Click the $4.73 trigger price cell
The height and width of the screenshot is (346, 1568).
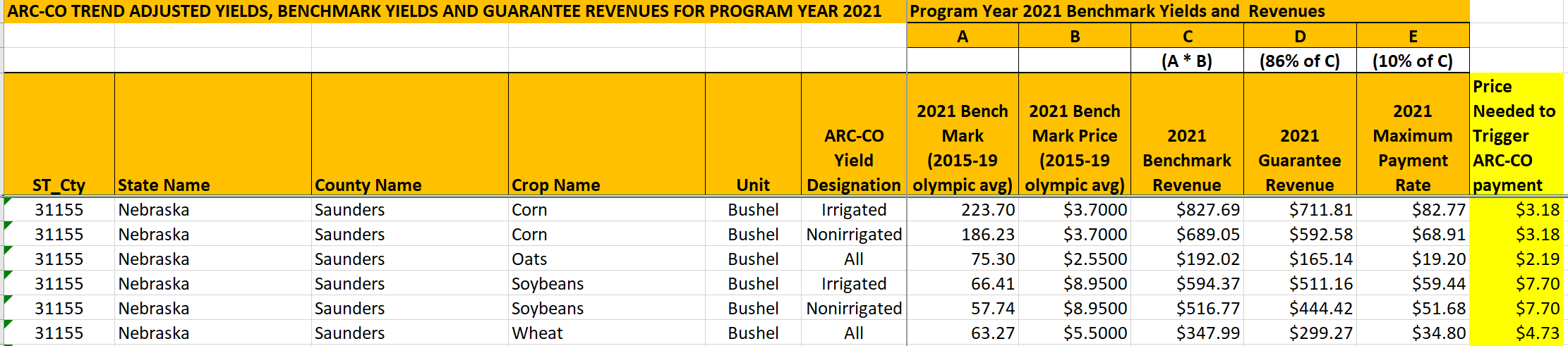(x=1537, y=333)
